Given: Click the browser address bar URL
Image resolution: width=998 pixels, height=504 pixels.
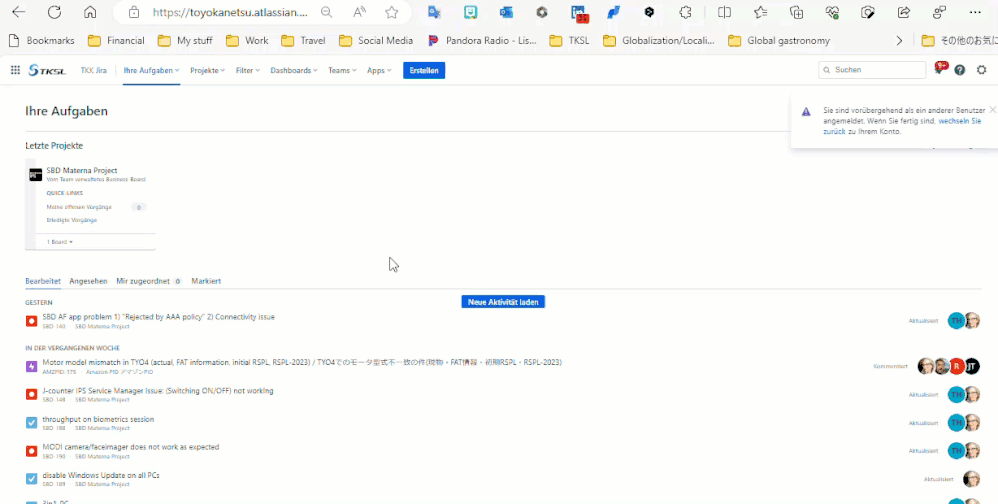Looking at the screenshot, I should coord(230,12).
